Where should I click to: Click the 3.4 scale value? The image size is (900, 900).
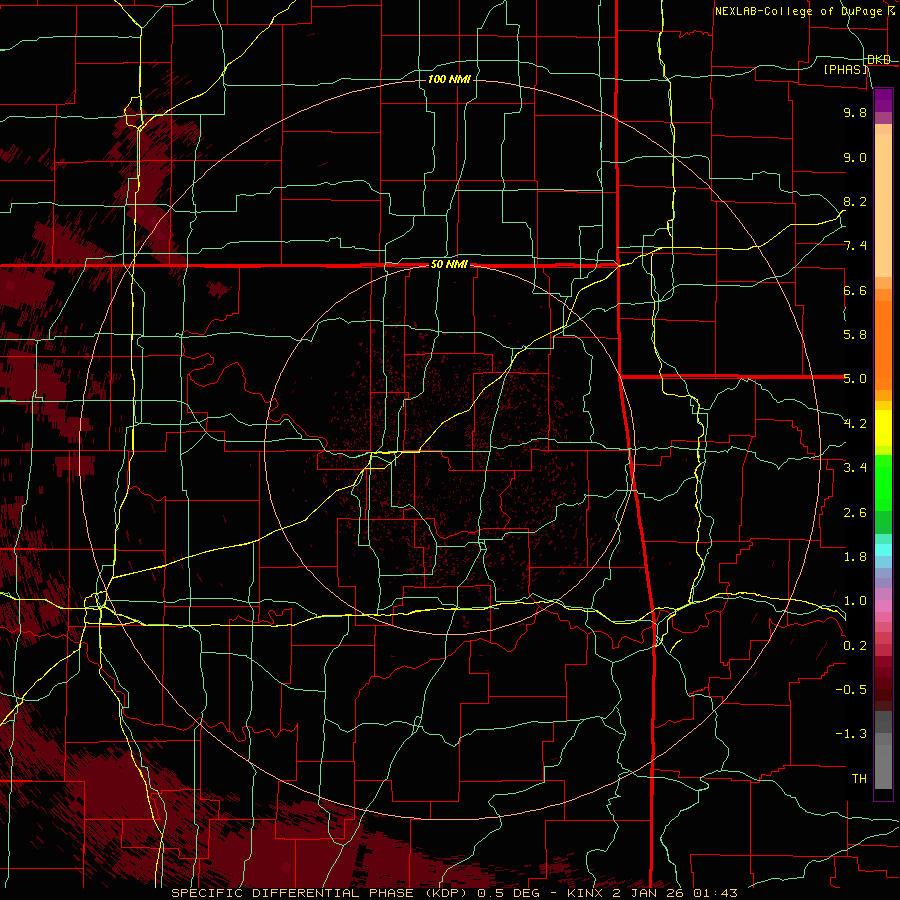click(x=855, y=468)
